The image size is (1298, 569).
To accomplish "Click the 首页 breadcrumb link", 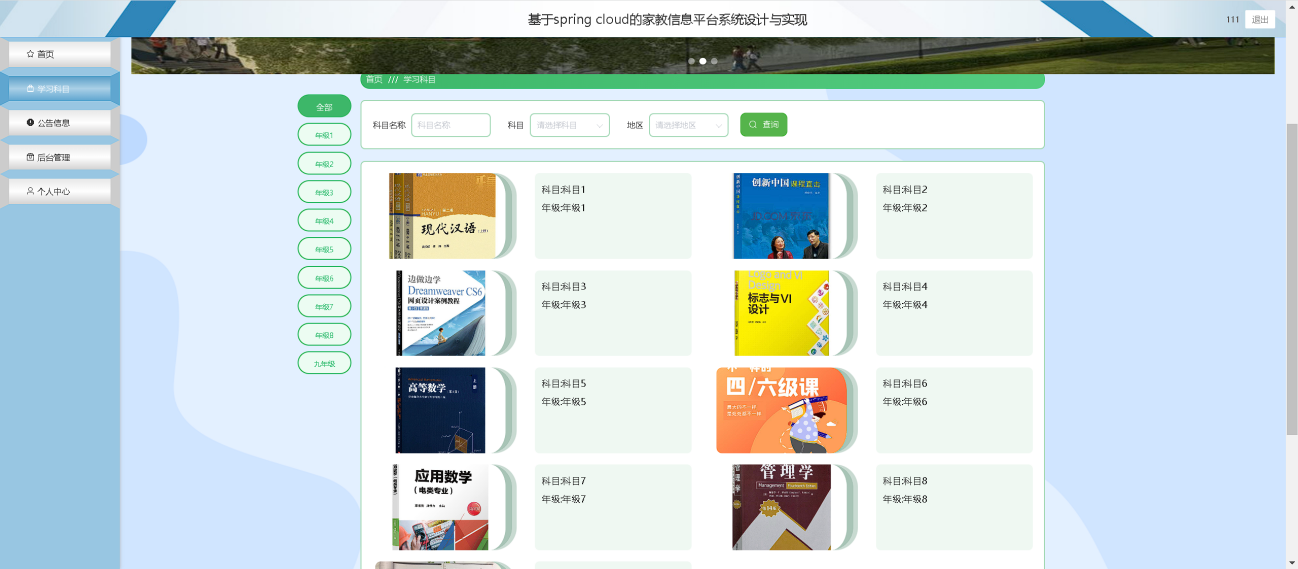I will [x=374, y=79].
